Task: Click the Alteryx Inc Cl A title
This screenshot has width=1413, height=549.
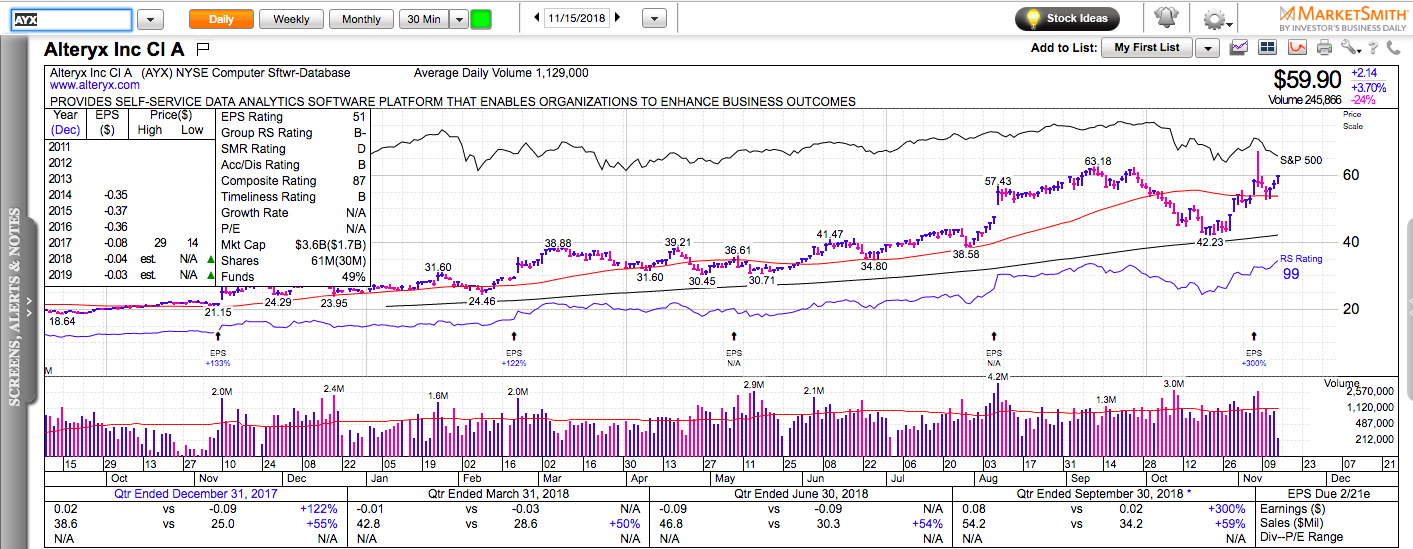Action: pyautogui.click(x=114, y=48)
